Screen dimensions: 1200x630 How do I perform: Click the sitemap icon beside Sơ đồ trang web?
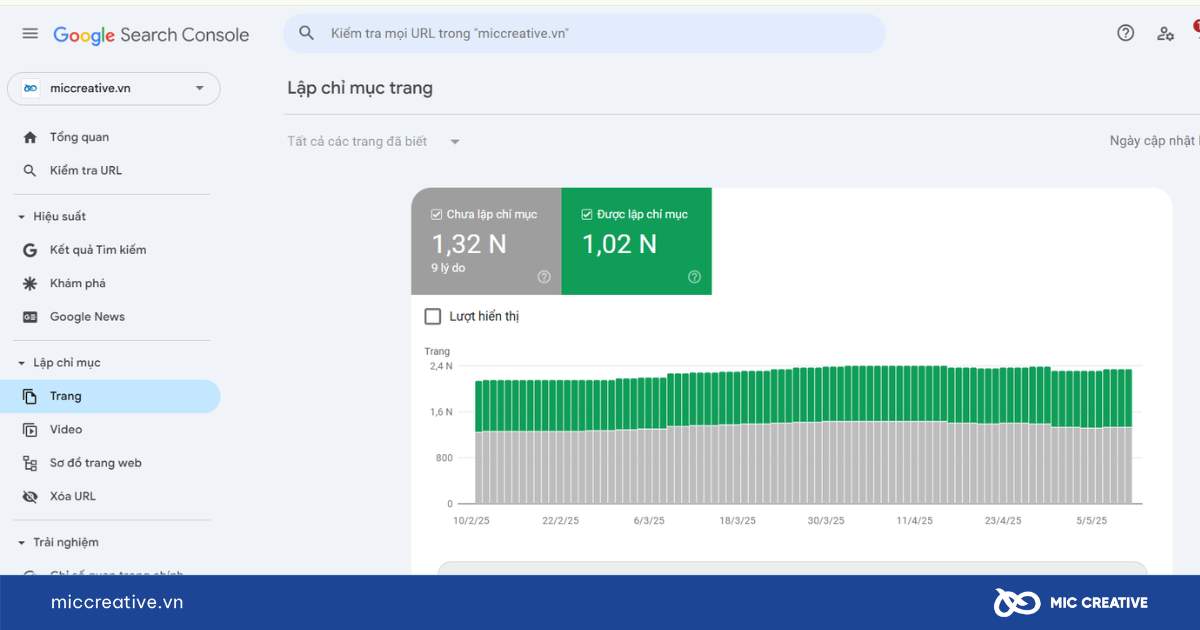coord(30,463)
